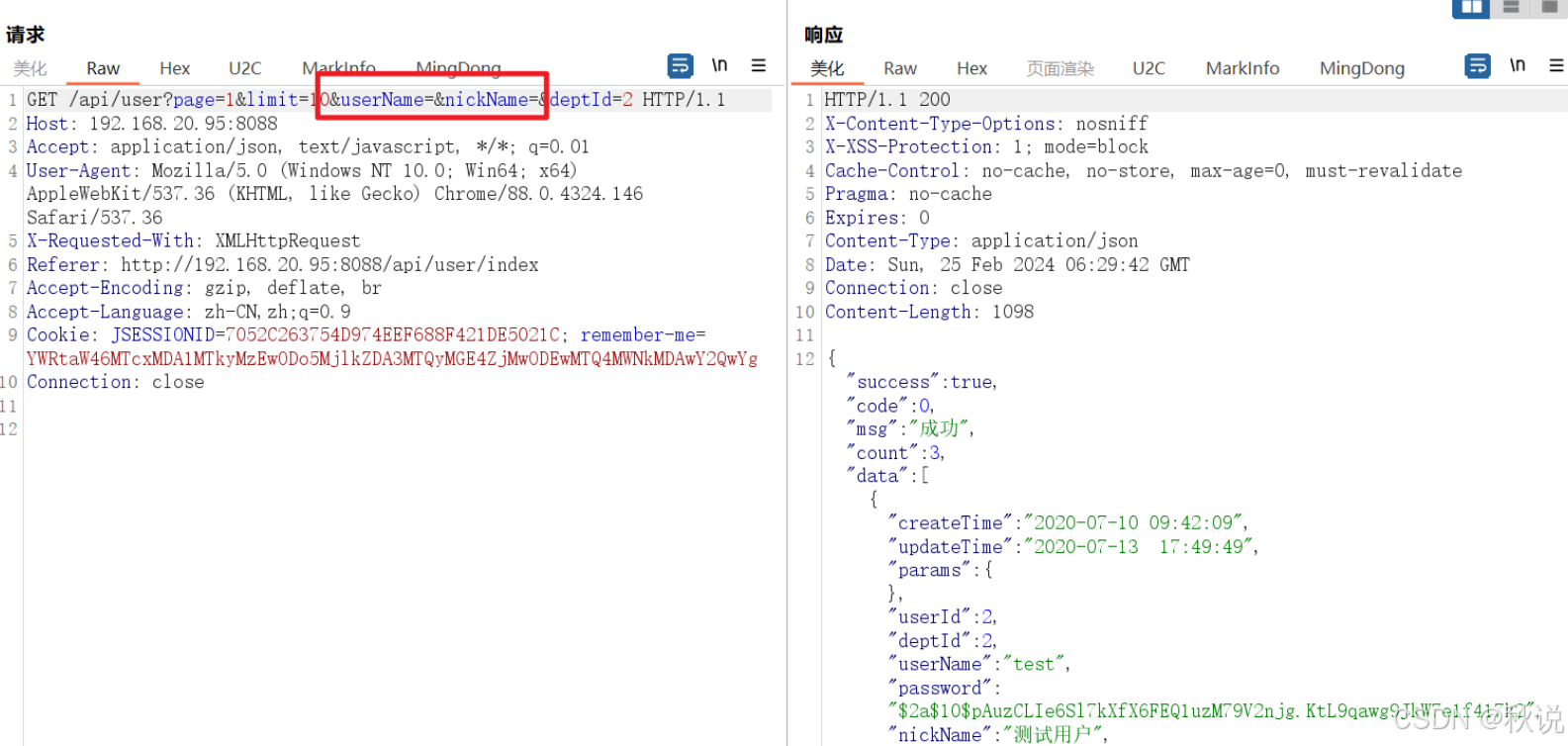Click the deptId=2 parameter in request
Image resolution: width=1568 pixels, height=746 pixels.
tap(592, 100)
